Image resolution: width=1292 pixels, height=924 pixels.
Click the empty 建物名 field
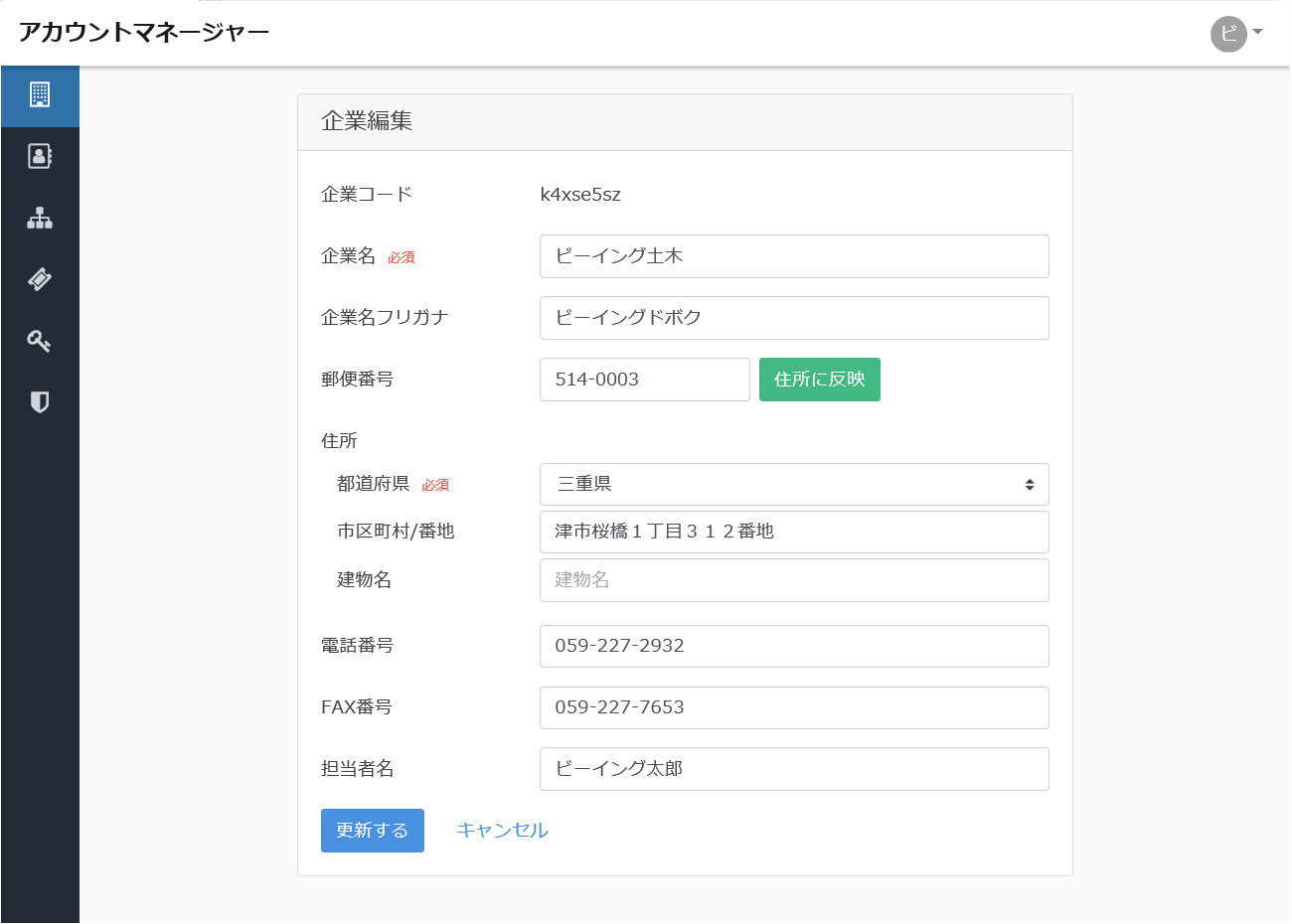[794, 580]
